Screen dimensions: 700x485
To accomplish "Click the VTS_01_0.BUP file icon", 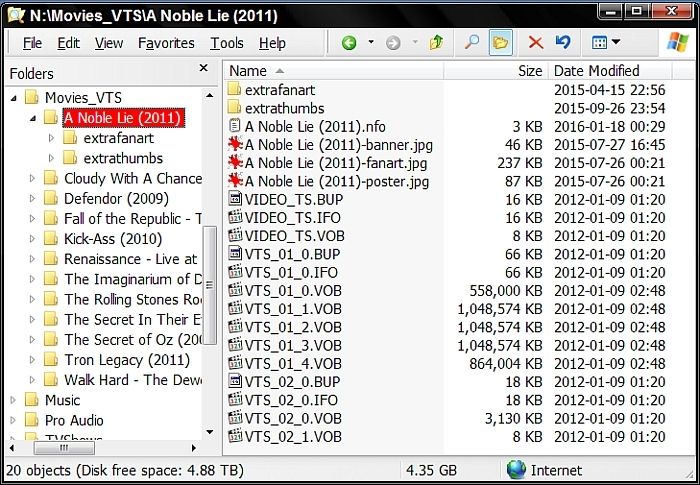I will tap(235, 253).
